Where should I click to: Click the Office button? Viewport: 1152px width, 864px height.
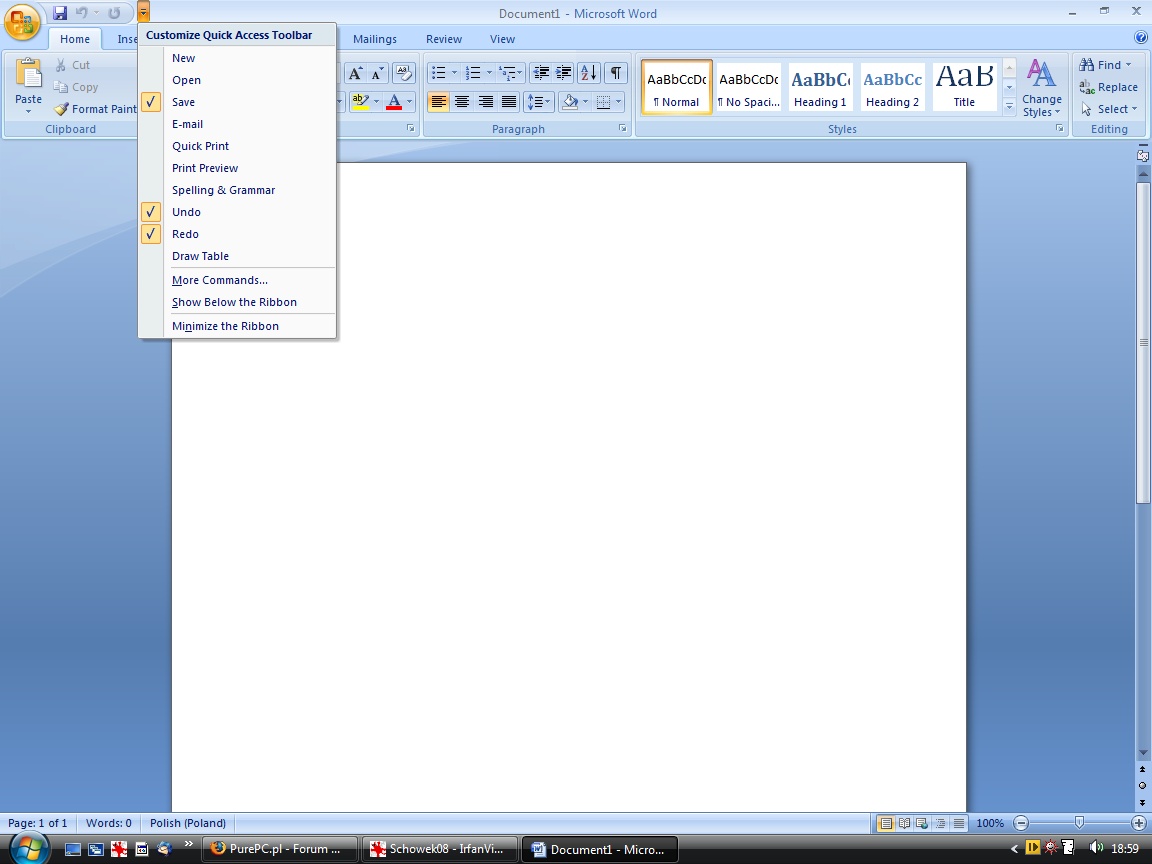(x=22, y=21)
